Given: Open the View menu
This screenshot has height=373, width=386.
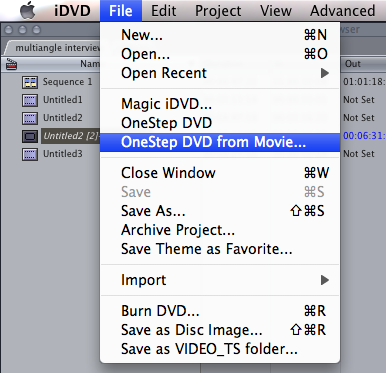Looking at the screenshot, I should coord(276,11).
